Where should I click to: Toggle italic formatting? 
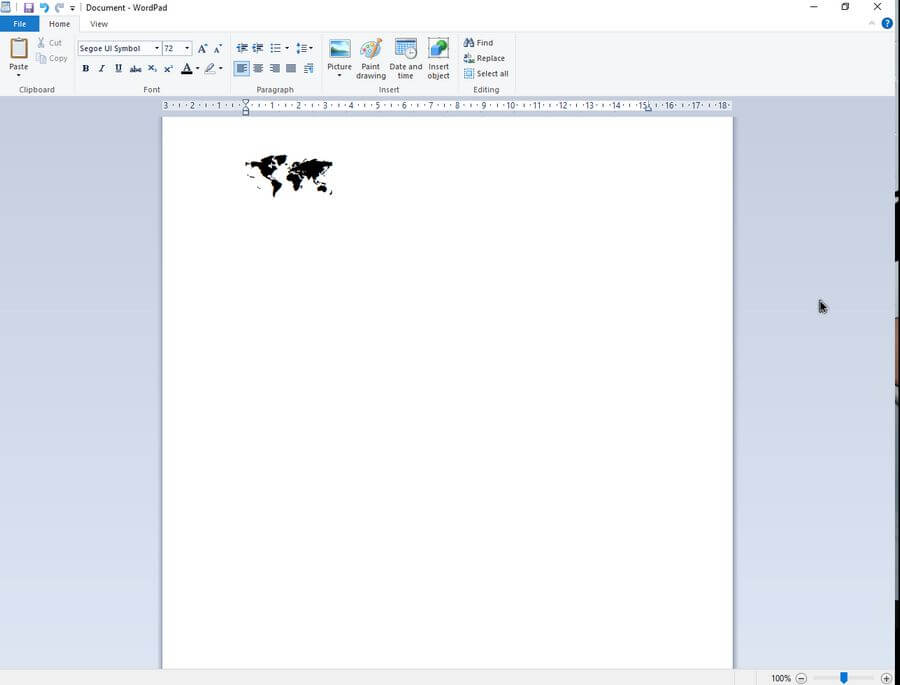click(101, 69)
